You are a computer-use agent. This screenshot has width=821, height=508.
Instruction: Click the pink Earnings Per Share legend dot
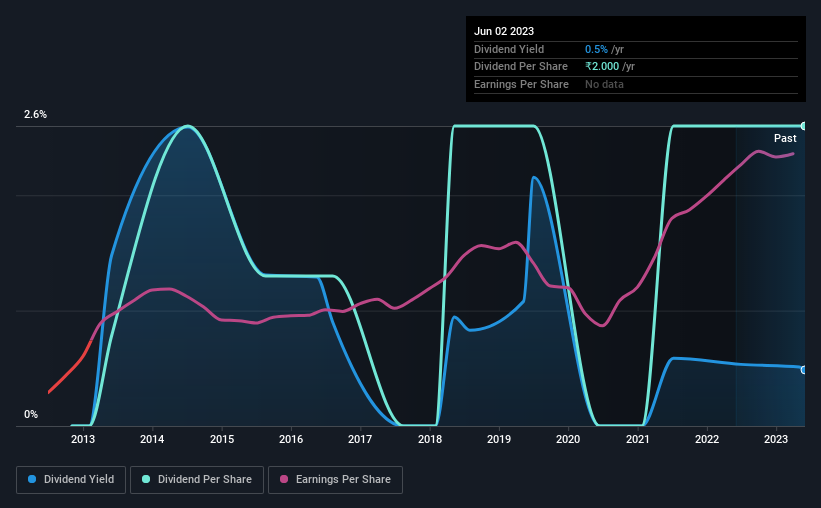(x=284, y=479)
